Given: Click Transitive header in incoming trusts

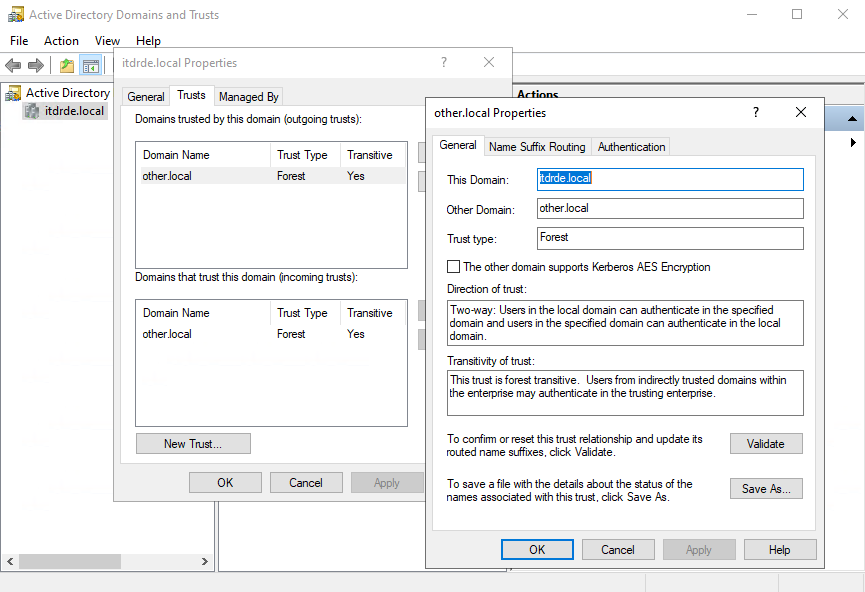Looking at the screenshot, I should [373, 313].
